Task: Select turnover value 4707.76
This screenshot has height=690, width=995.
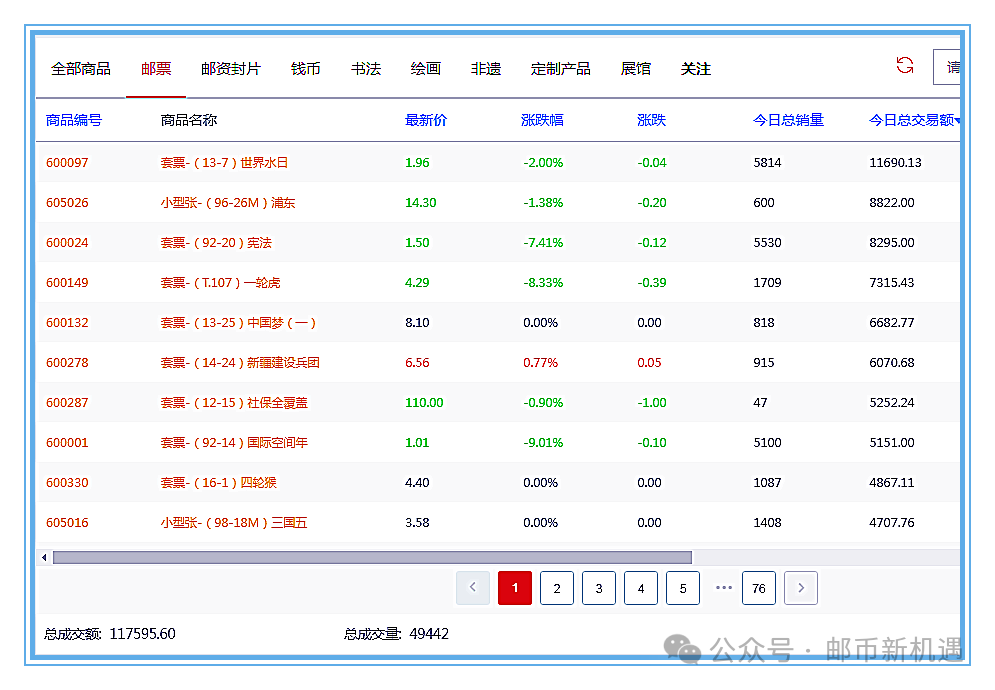Action: (x=892, y=522)
